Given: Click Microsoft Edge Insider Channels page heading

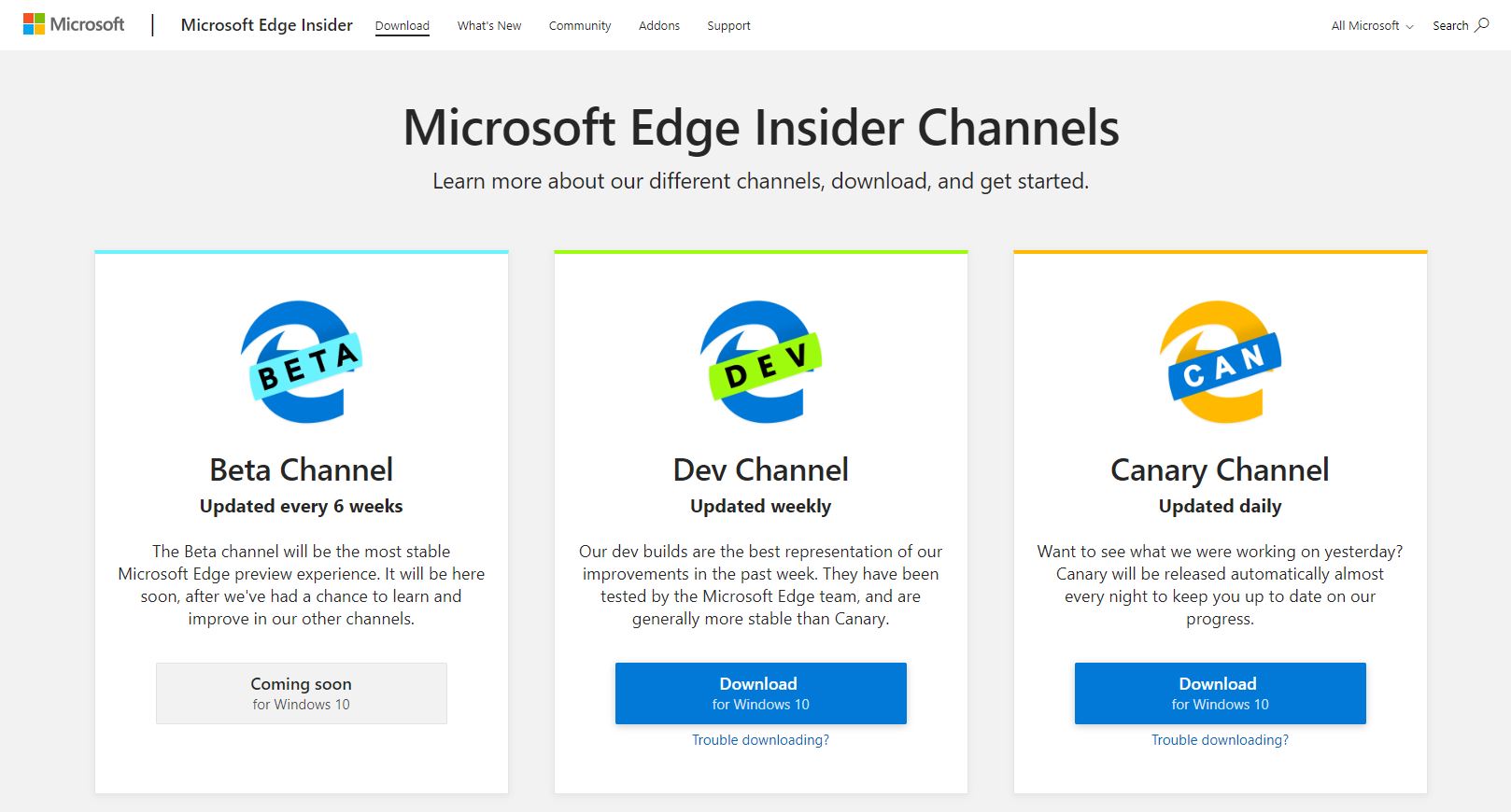Looking at the screenshot, I should pos(761,128).
